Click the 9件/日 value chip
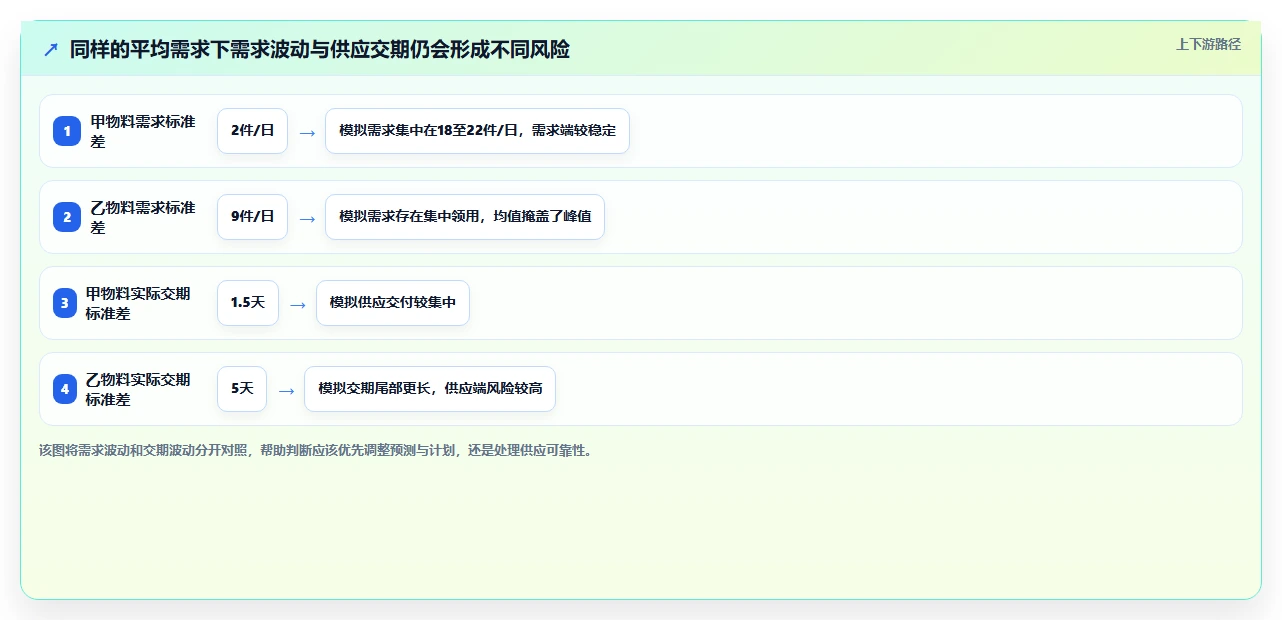Screen dimensions: 1282x620 pos(252,217)
